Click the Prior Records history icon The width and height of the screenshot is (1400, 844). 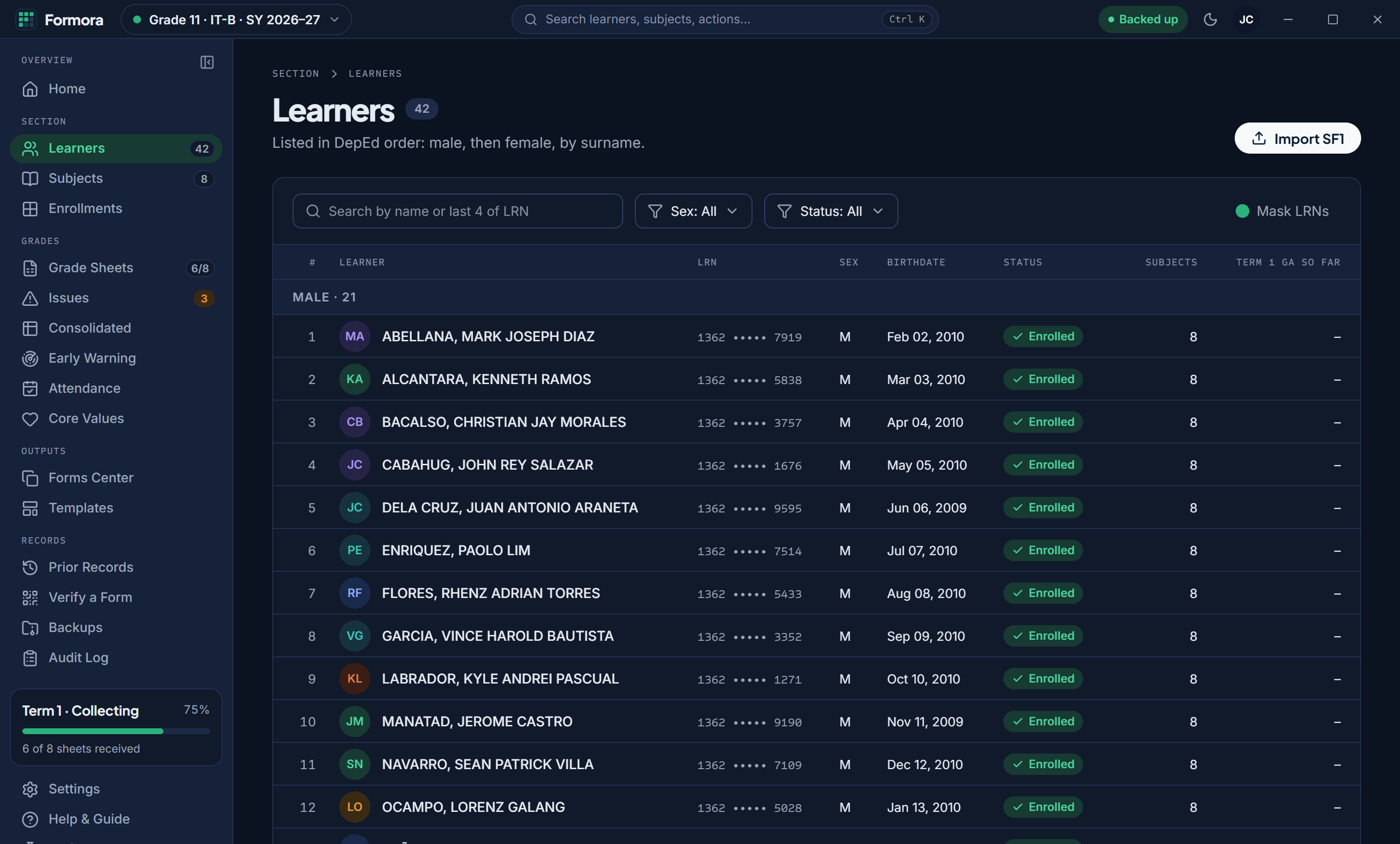30,567
